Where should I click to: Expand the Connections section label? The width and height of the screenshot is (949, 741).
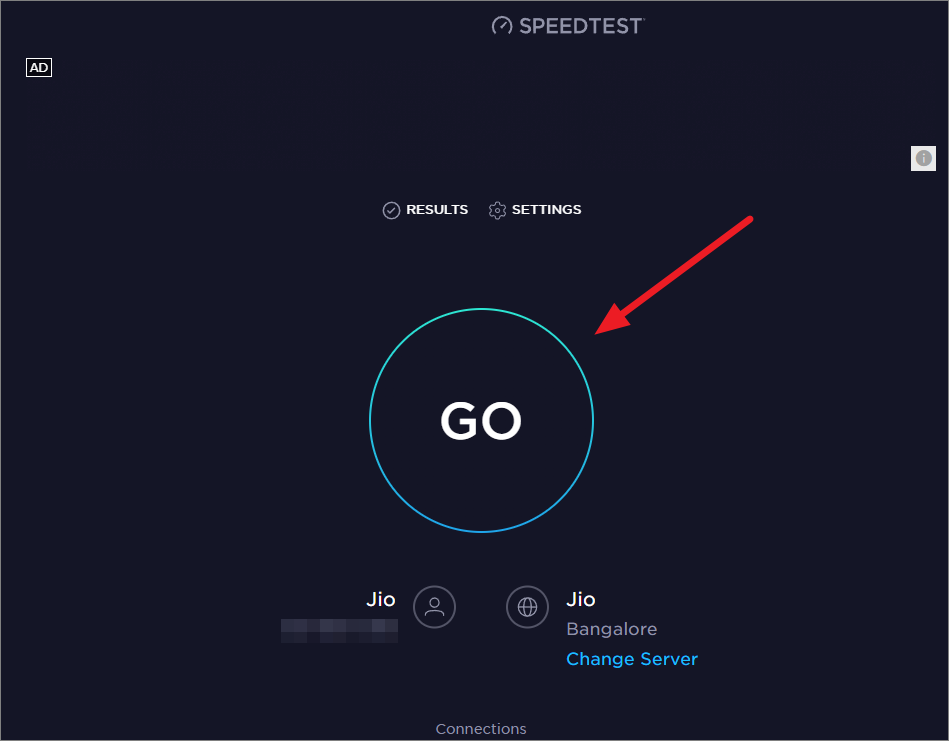pos(481,729)
